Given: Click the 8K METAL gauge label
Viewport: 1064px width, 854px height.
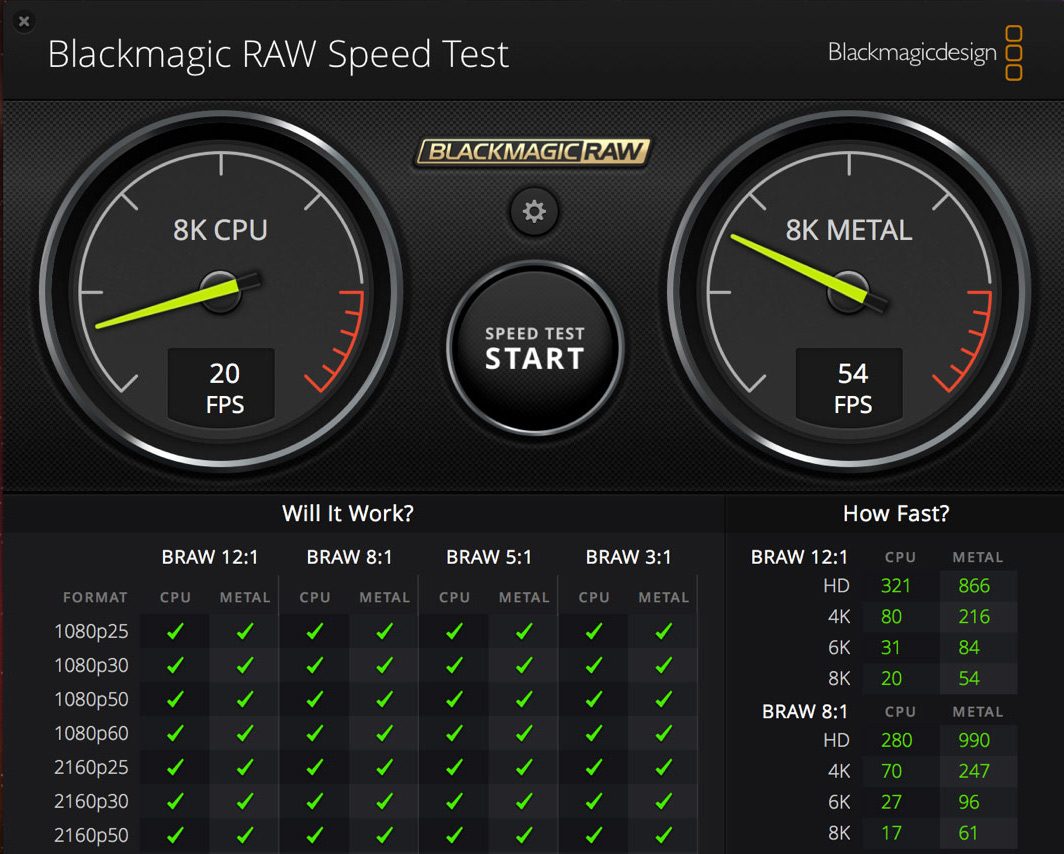Looking at the screenshot, I should [x=849, y=230].
